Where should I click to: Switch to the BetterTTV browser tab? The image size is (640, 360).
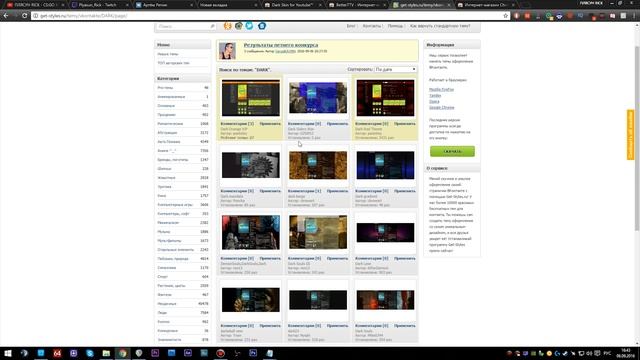coord(357,5)
